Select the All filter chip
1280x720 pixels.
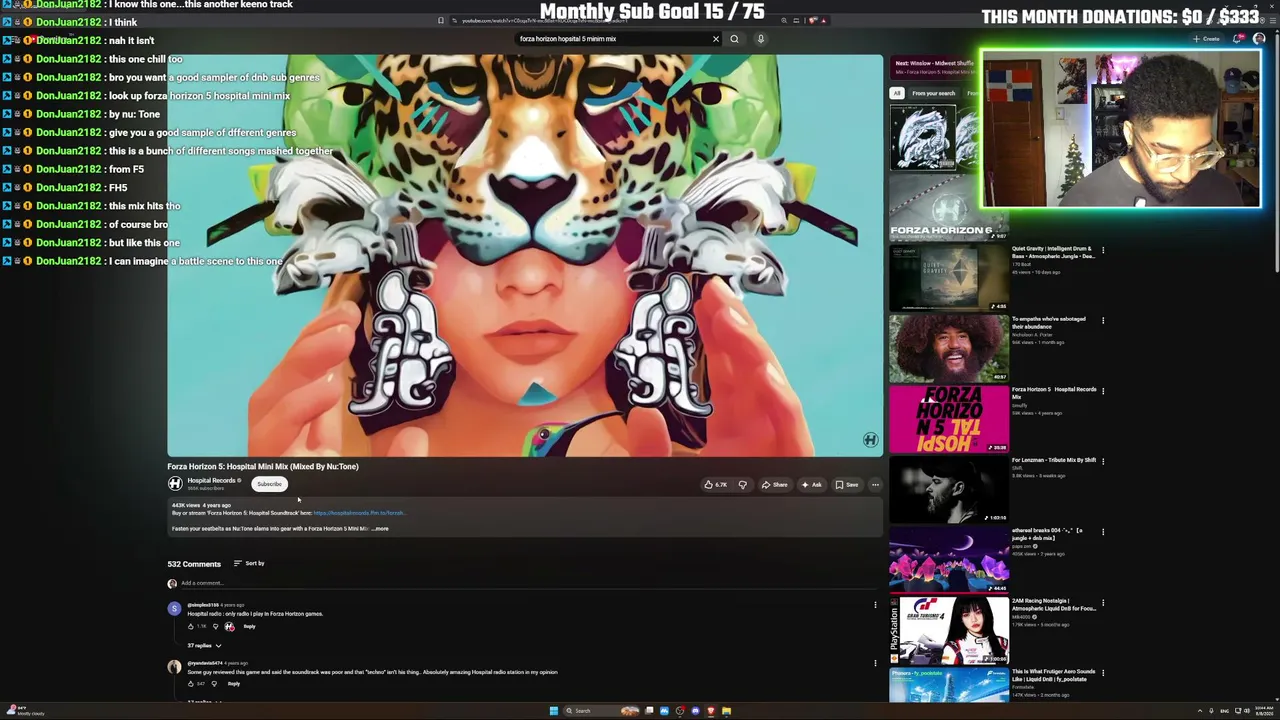(x=897, y=93)
